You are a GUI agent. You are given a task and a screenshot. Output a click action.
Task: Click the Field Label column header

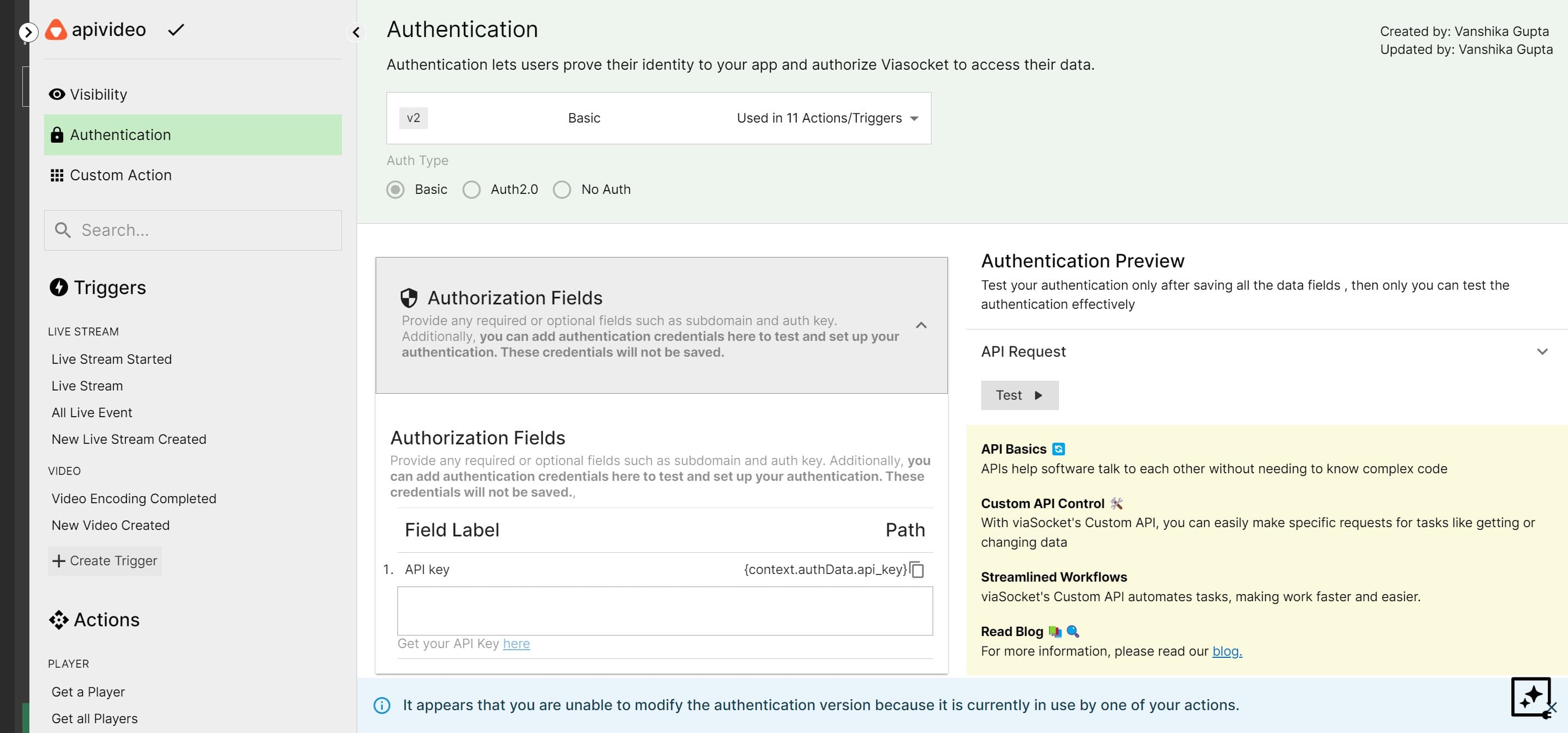pos(452,530)
